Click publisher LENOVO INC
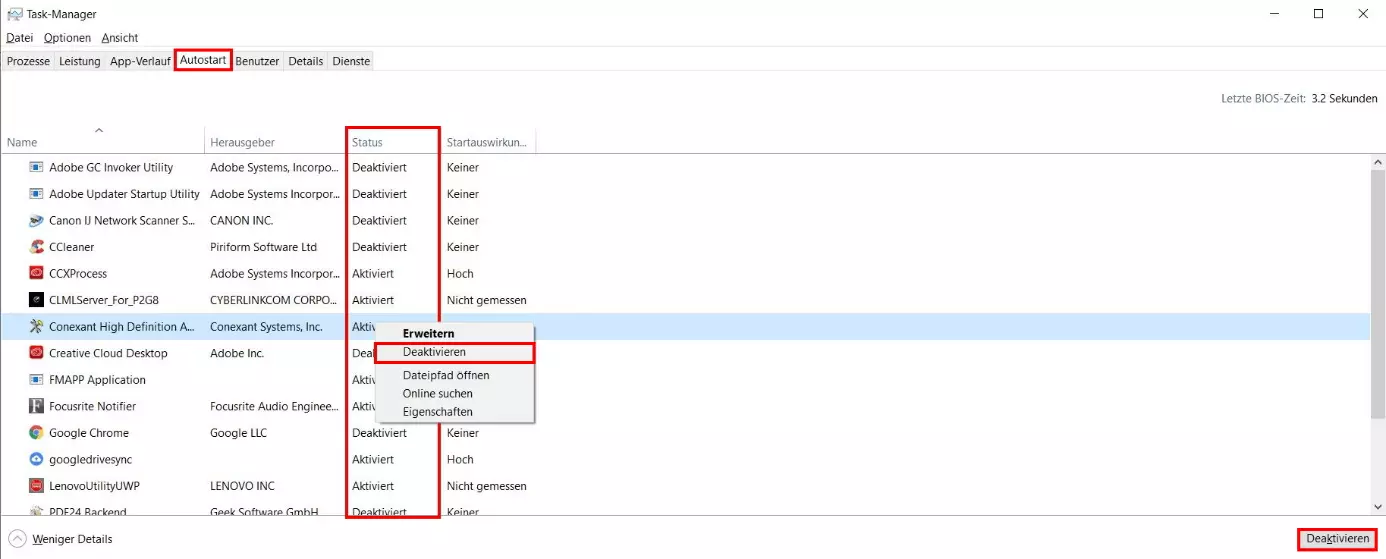The height and width of the screenshot is (559, 1386). pos(242,486)
